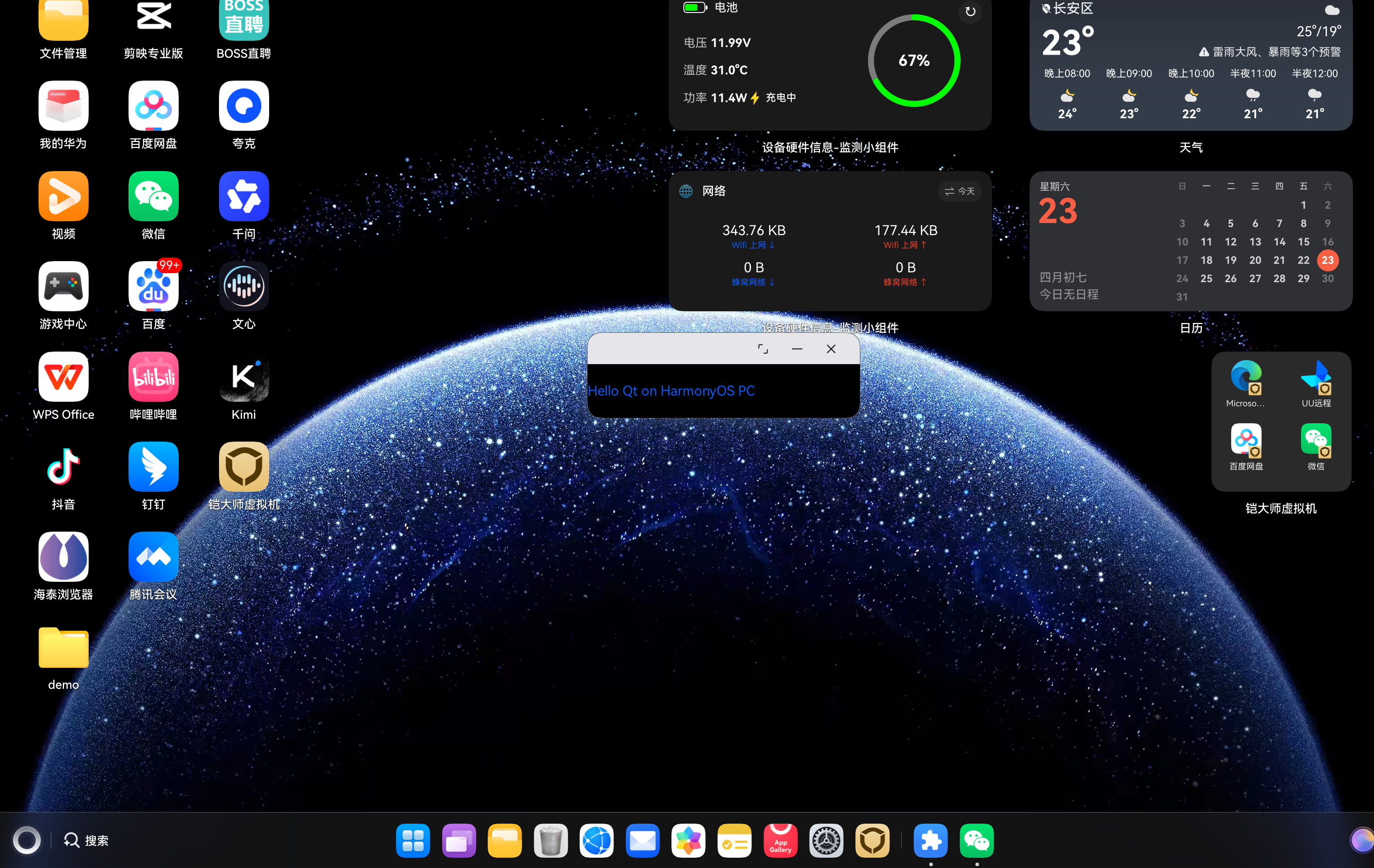Viewport: 1374px width, 868px height.
Task: Open the 钉钉 app icon
Action: click(x=154, y=467)
